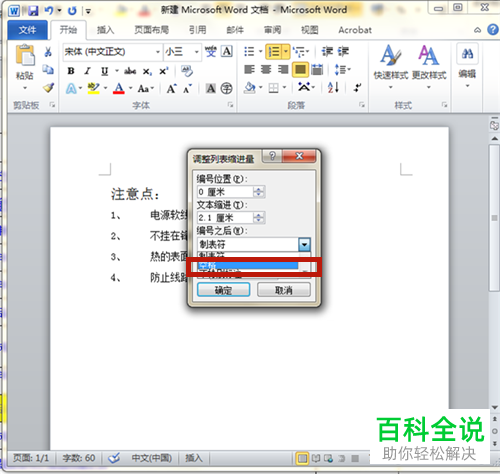
Task: Click Cancel in the indent dialog
Action: click(x=284, y=290)
